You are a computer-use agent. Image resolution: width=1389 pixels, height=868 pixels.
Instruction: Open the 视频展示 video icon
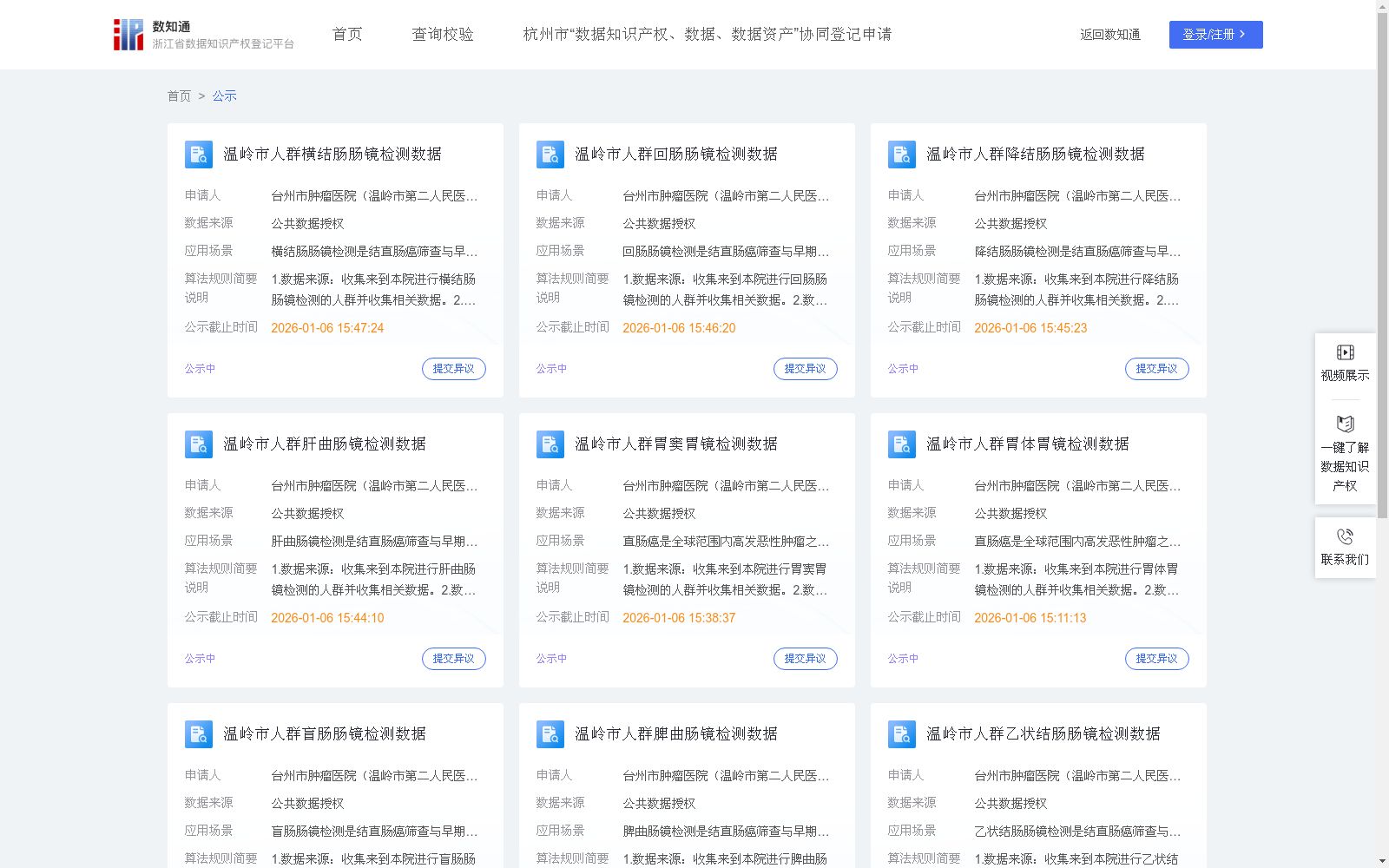coord(1346,352)
